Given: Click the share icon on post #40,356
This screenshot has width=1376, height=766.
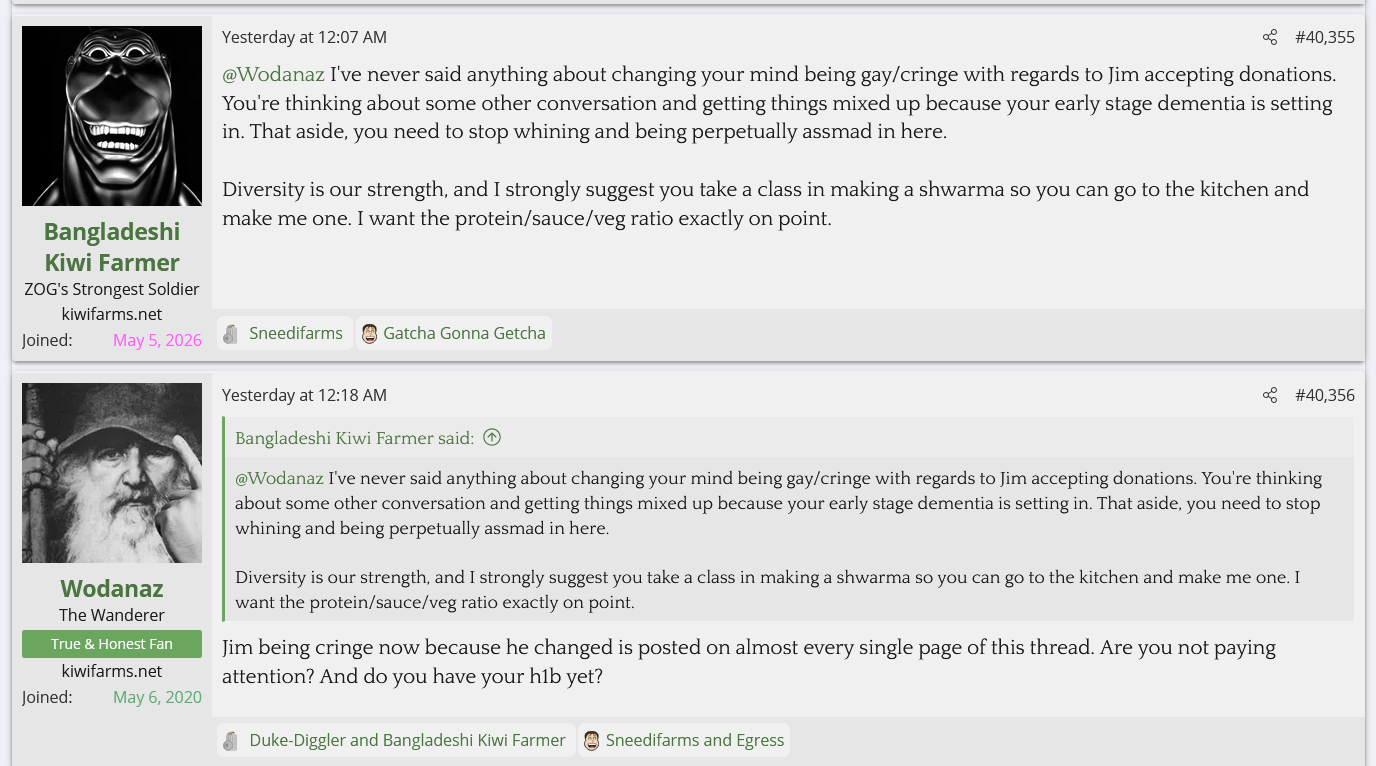Looking at the screenshot, I should pos(1270,396).
